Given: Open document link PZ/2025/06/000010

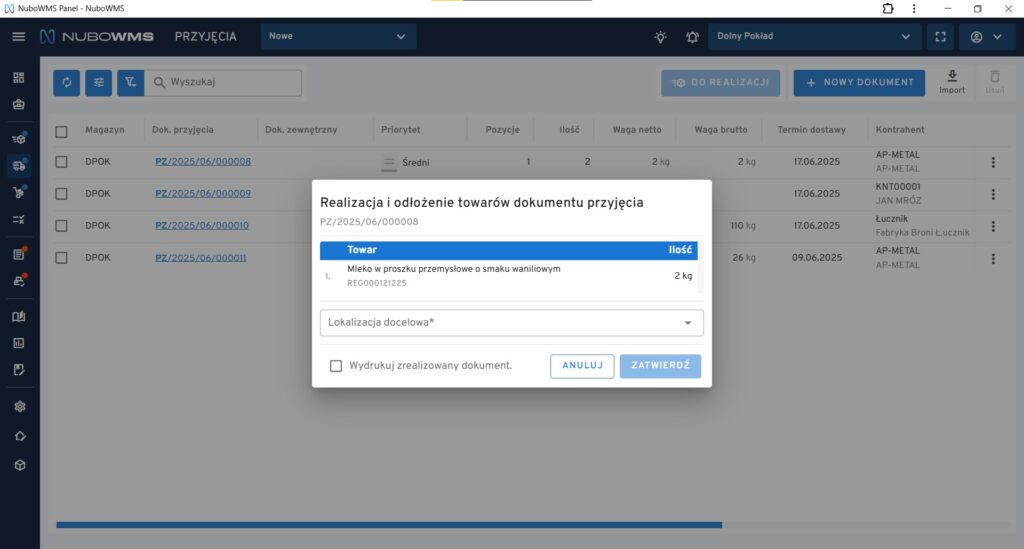Looking at the screenshot, I should (x=202, y=226).
